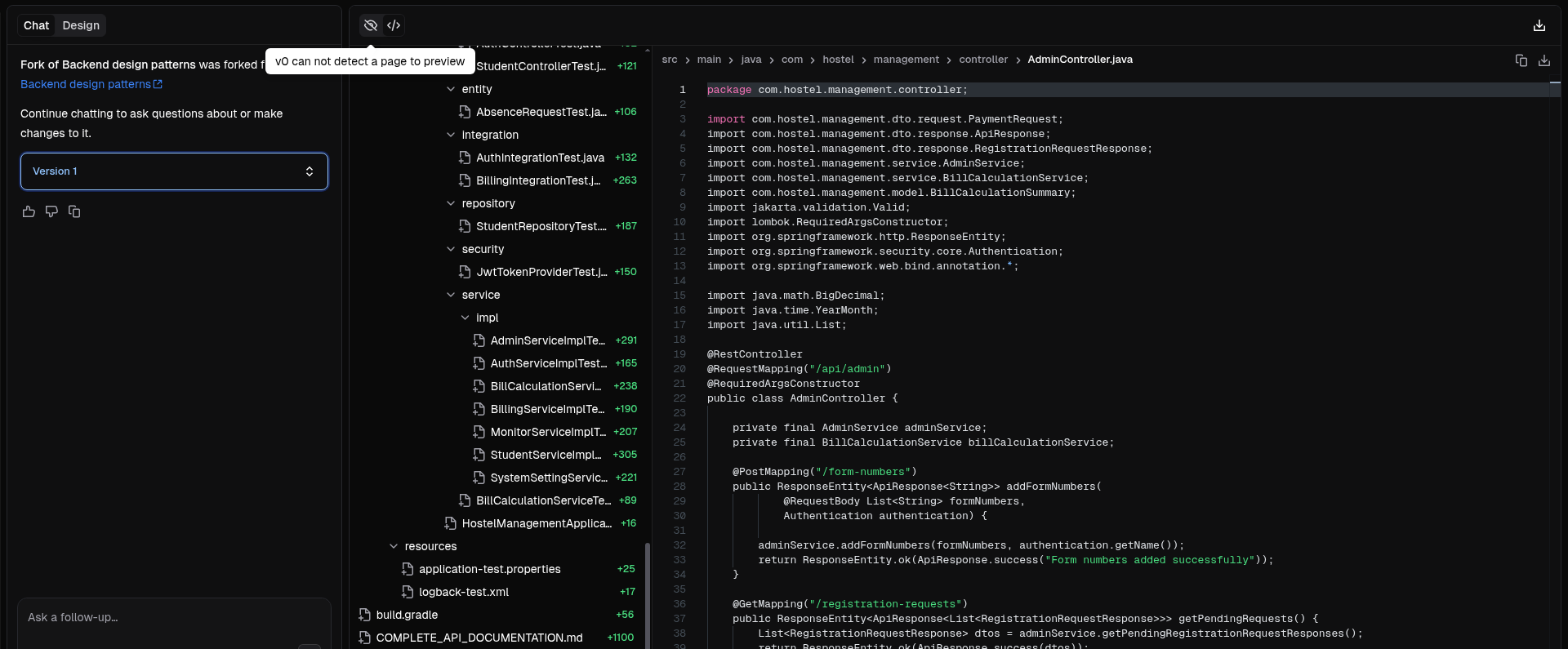
Task: Click the hostel breadcrumb segment
Action: [838, 60]
